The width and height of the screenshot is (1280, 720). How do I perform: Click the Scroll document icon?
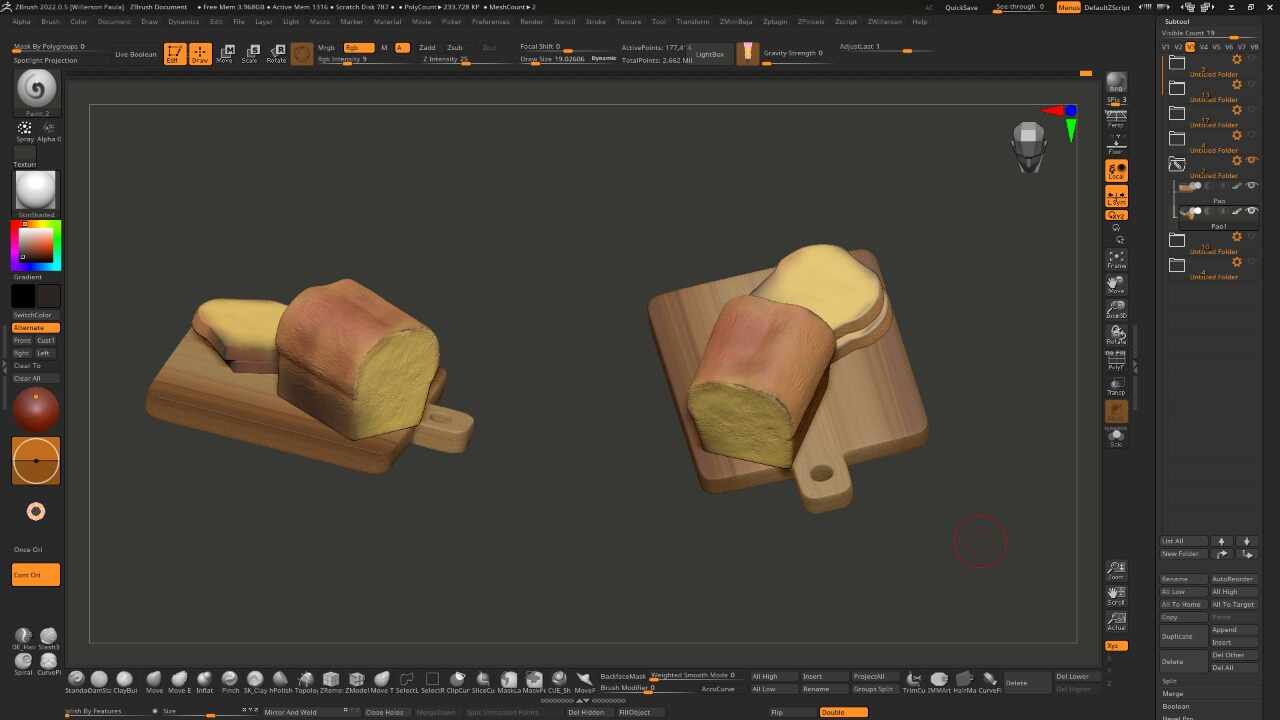1116,595
